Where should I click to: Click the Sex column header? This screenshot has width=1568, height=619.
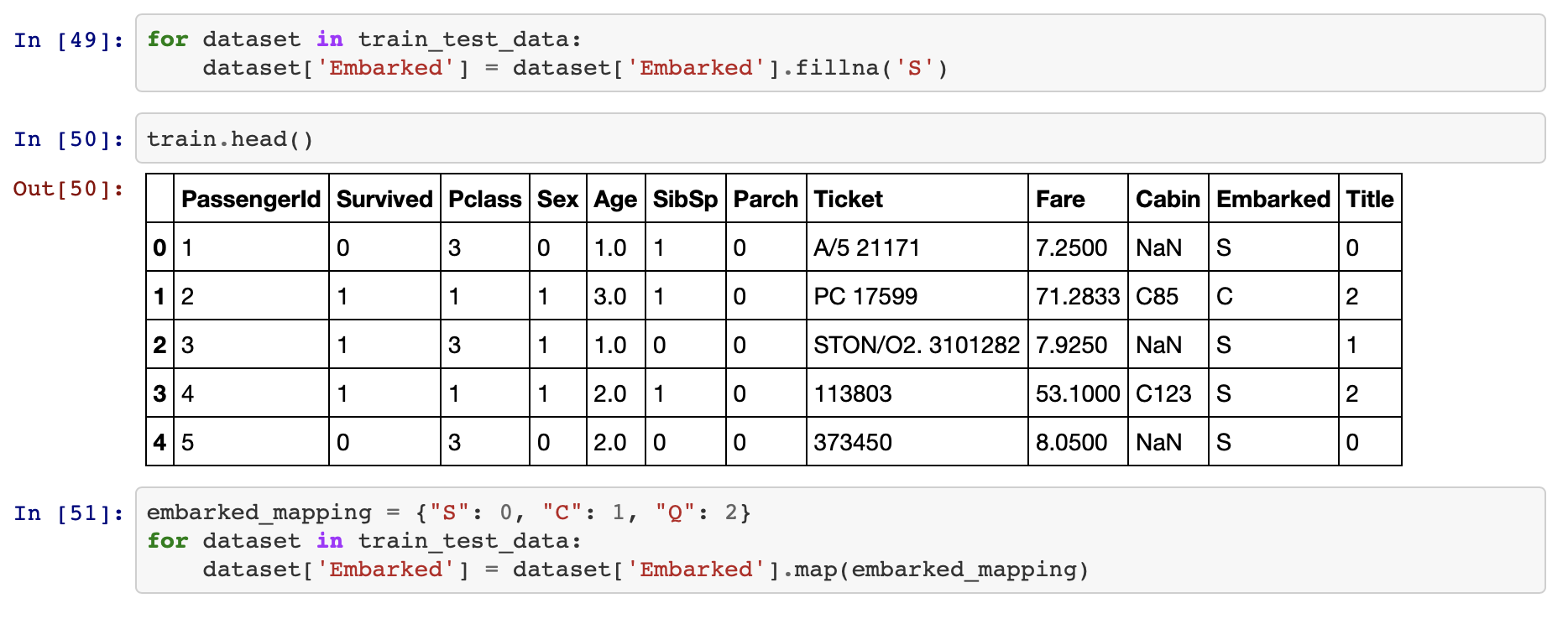(558, 199)
